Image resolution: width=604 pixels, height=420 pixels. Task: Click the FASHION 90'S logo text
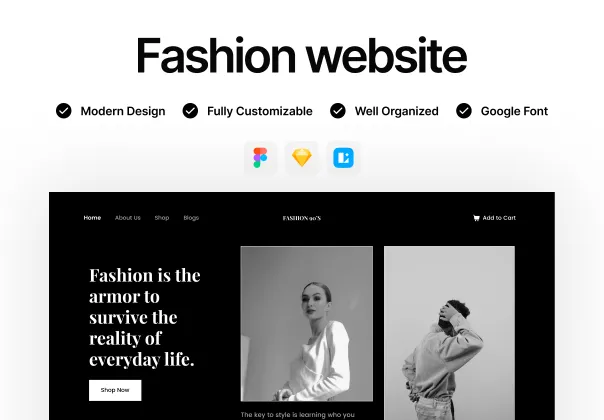pos(302,218)
